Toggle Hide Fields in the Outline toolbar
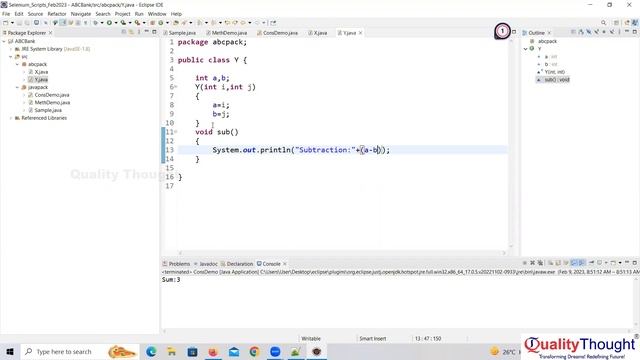This screenshot has height=360, width=640. pyautogui.click(x=589, y=32)
